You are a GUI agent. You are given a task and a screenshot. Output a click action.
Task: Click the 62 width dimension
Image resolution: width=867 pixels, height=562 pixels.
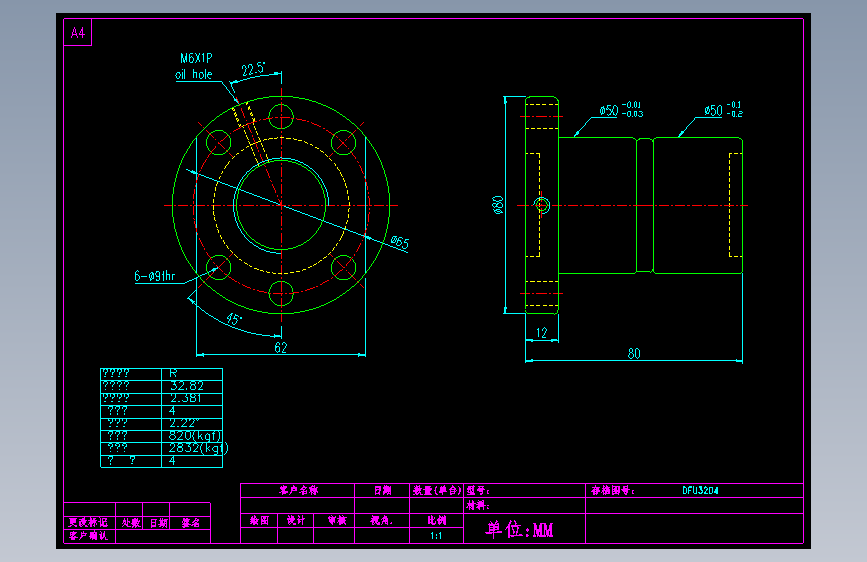[281, 347]
